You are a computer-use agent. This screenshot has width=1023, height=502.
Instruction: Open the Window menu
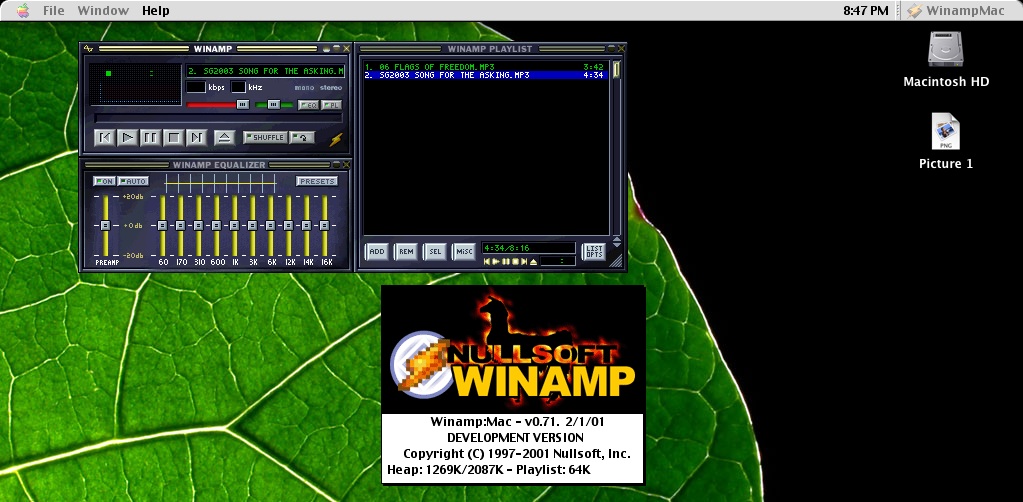103,10
